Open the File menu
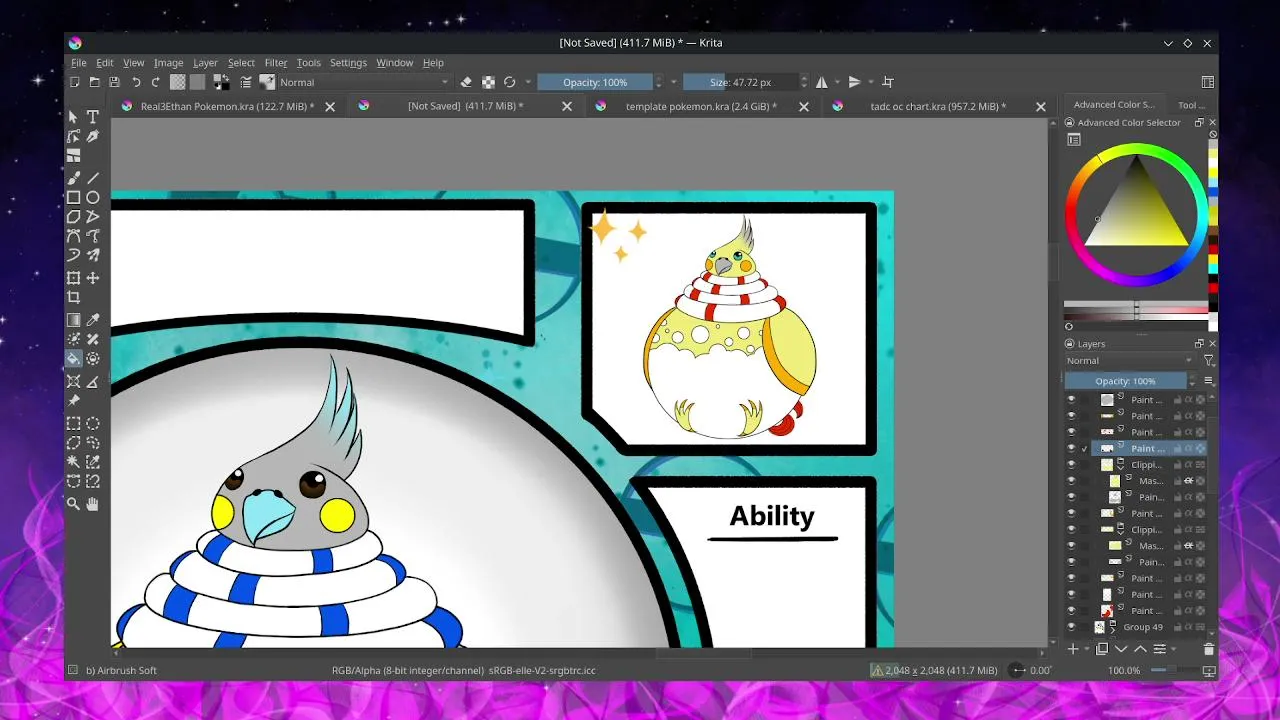Image resolution: width=1280 pixels, height=720 pixels. pyautogui.click(x=79, y=62)
